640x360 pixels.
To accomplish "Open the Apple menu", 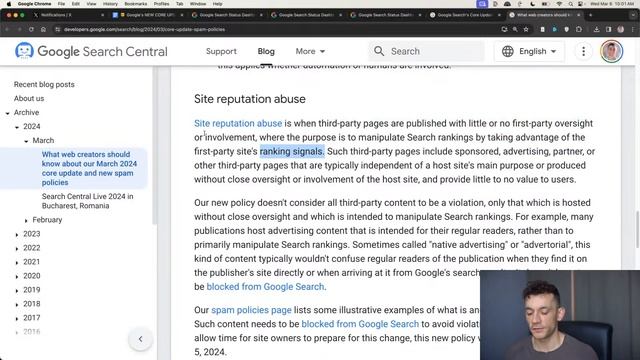I will coord(9,4).
